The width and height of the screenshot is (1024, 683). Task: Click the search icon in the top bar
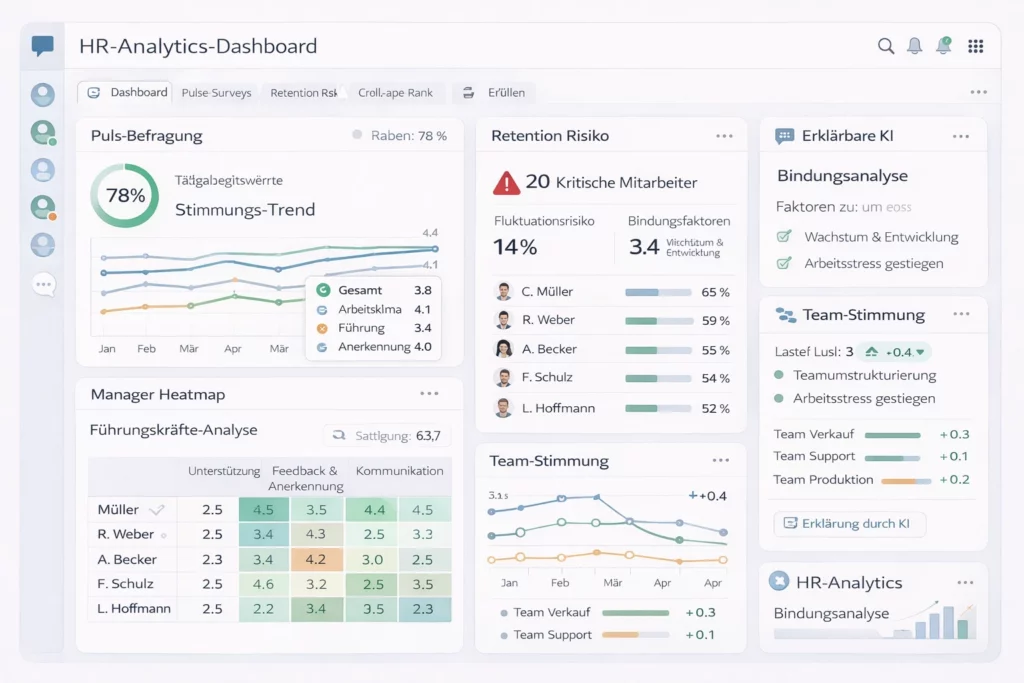click(x=886, y=45)
